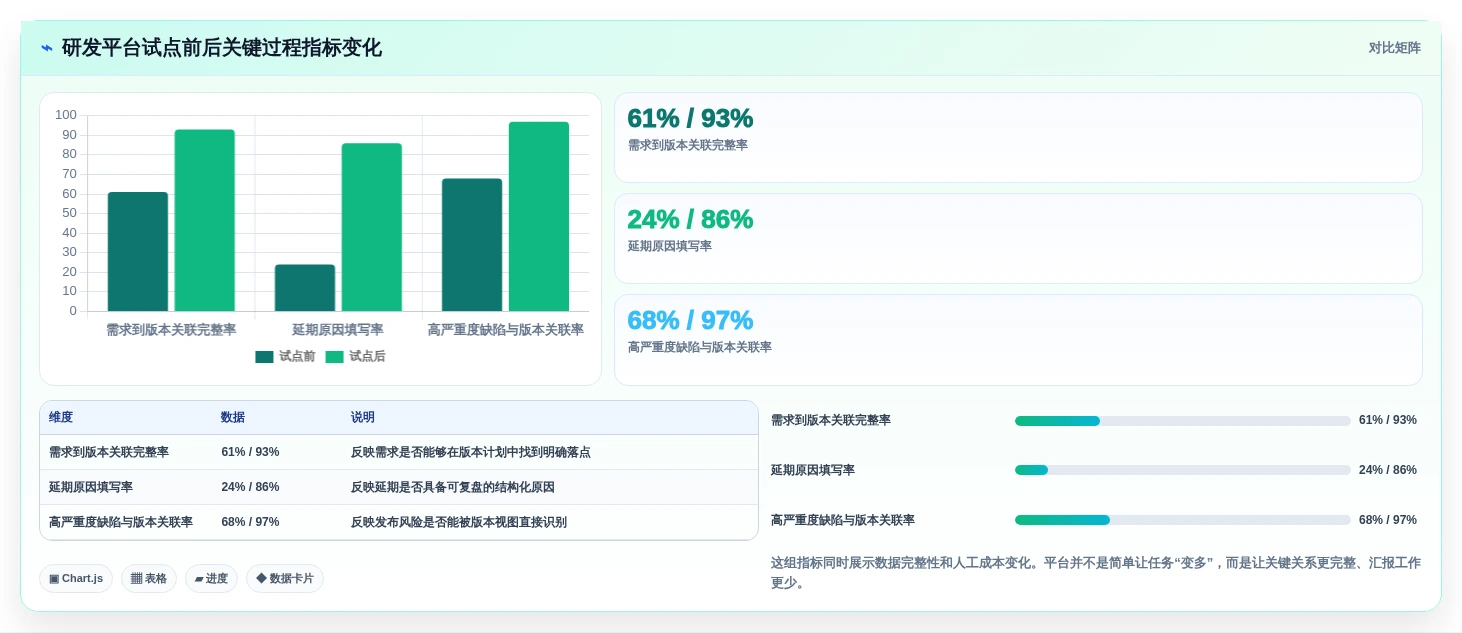Click the progress label 延期原因填写率
The width and height of the screenshot is (1462, 633).
click(813, 470)
